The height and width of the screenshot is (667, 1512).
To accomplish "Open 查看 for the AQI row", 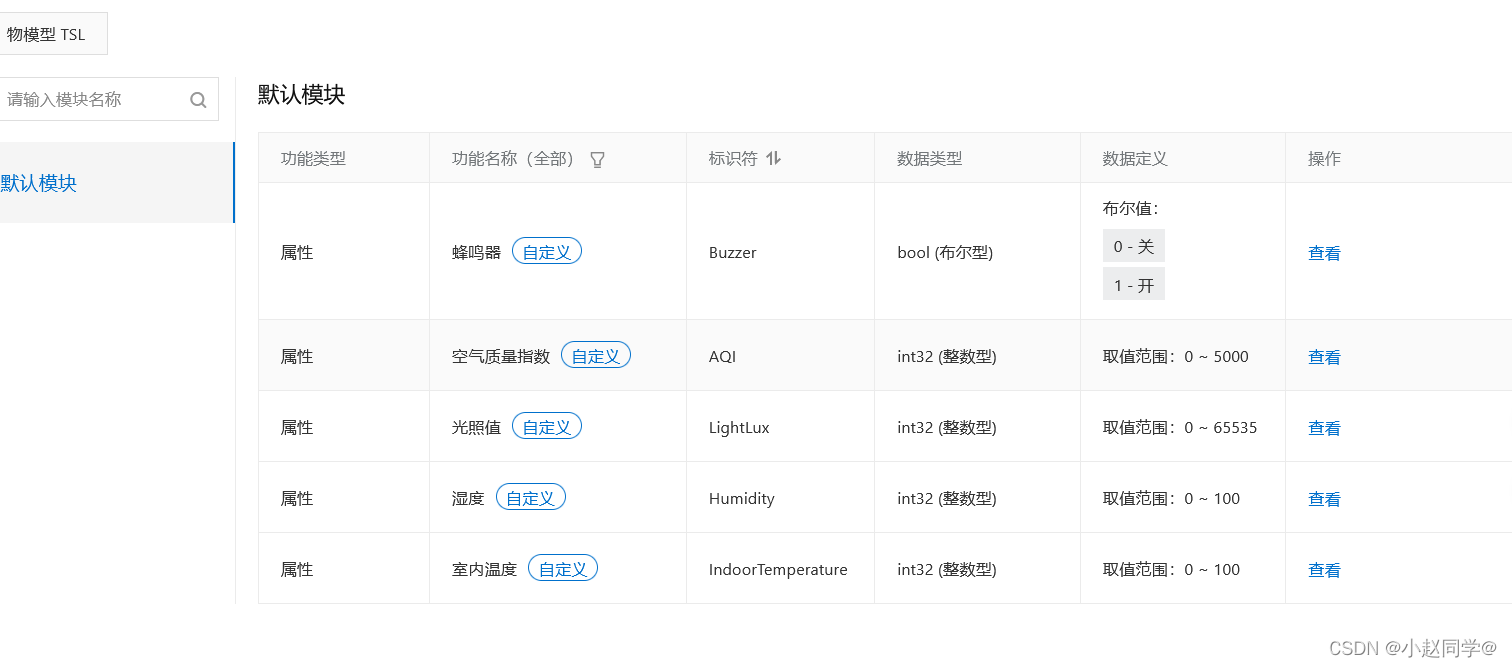I will [1323, 356].
